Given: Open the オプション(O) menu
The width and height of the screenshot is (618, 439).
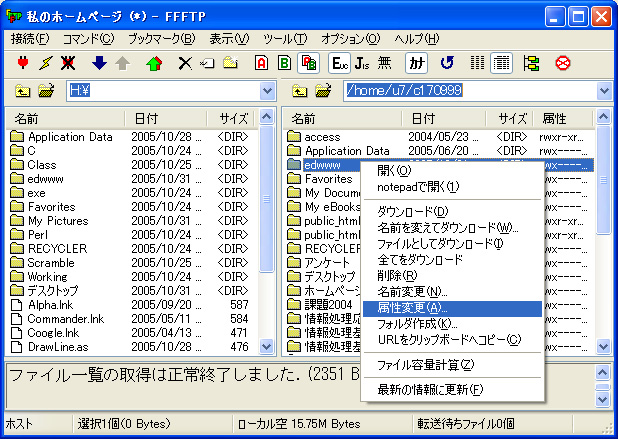Looking at the screenshot, I should click(350, 39).
